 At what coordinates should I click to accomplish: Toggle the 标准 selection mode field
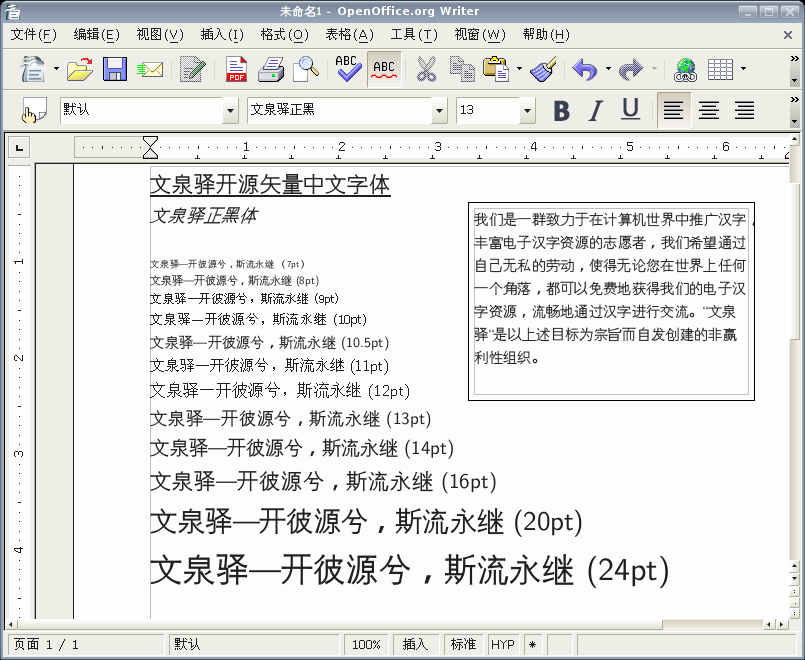[x=464, y=645]
